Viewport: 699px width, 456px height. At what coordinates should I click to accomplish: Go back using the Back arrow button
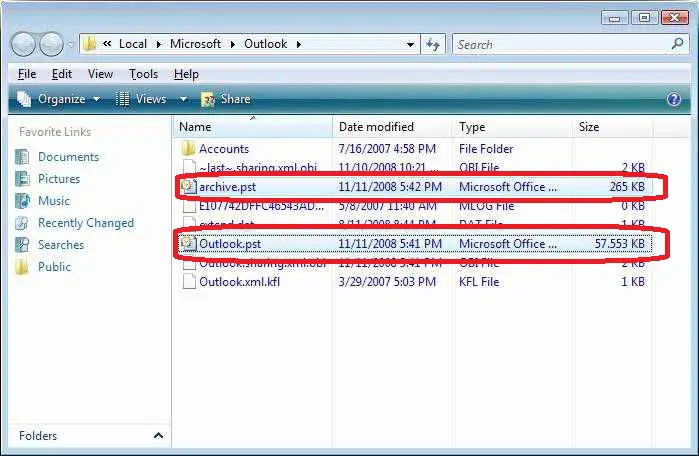23,44
